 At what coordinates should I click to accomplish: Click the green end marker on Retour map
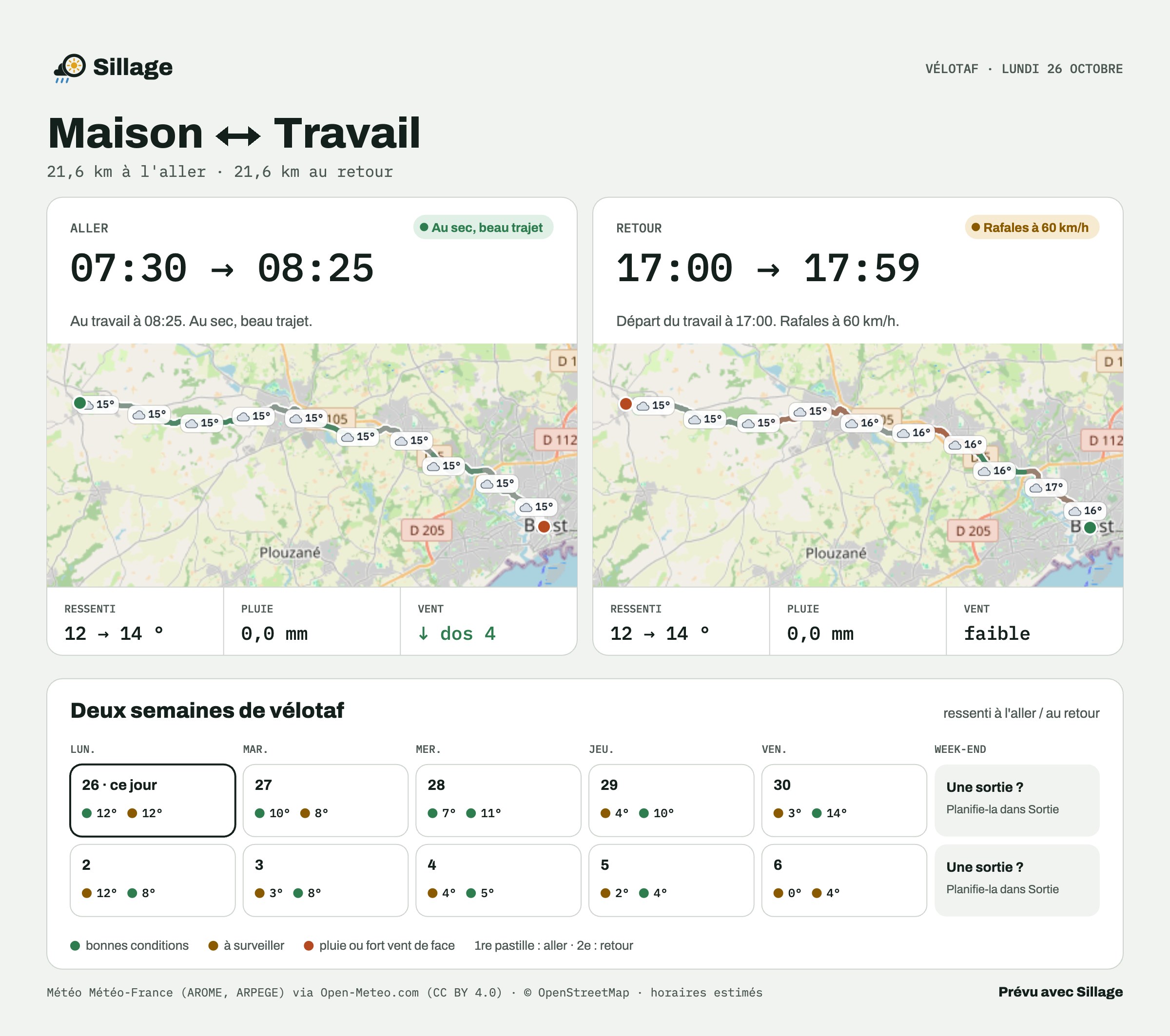click(1090, 527)
